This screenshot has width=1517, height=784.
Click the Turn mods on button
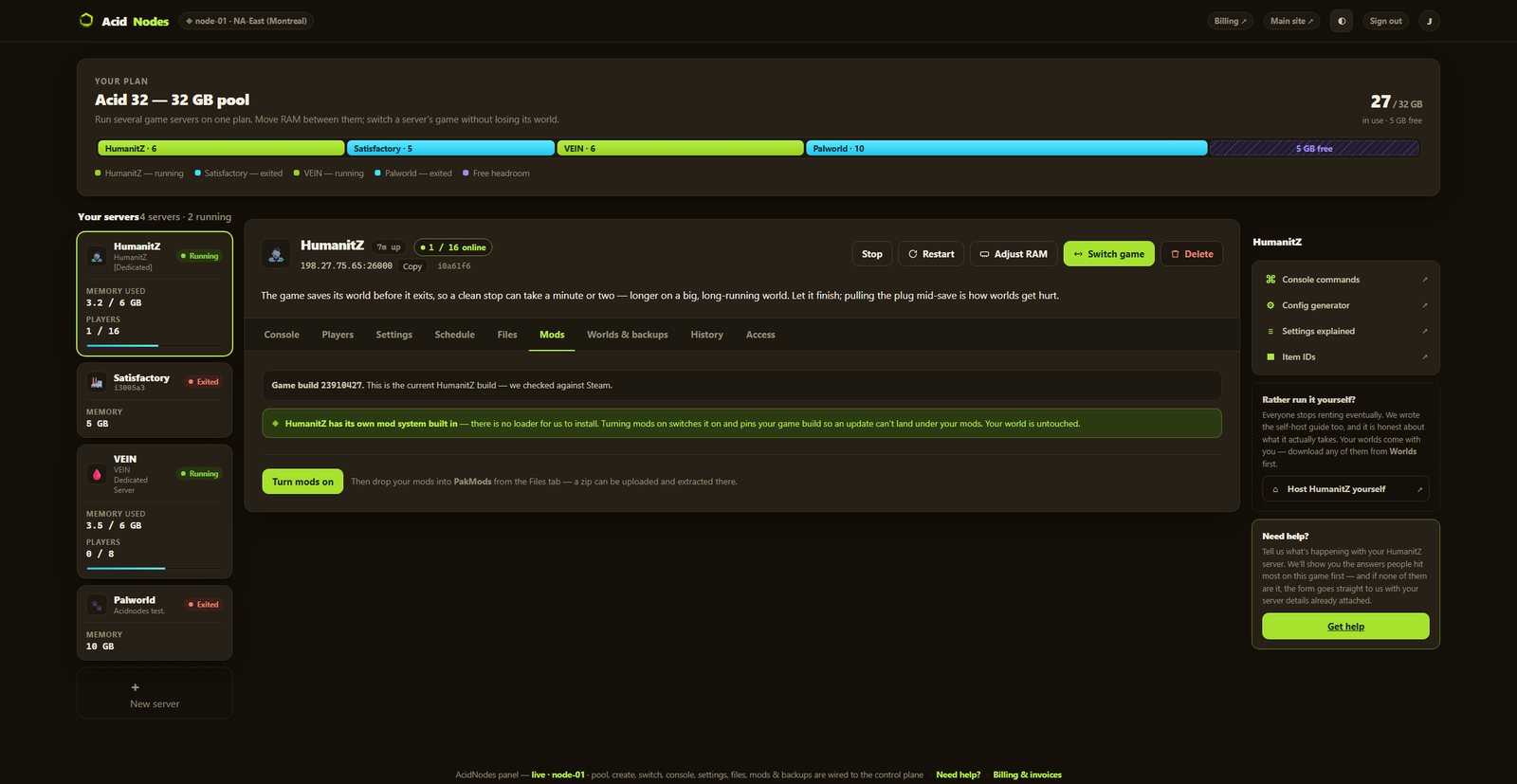(302, 482)
